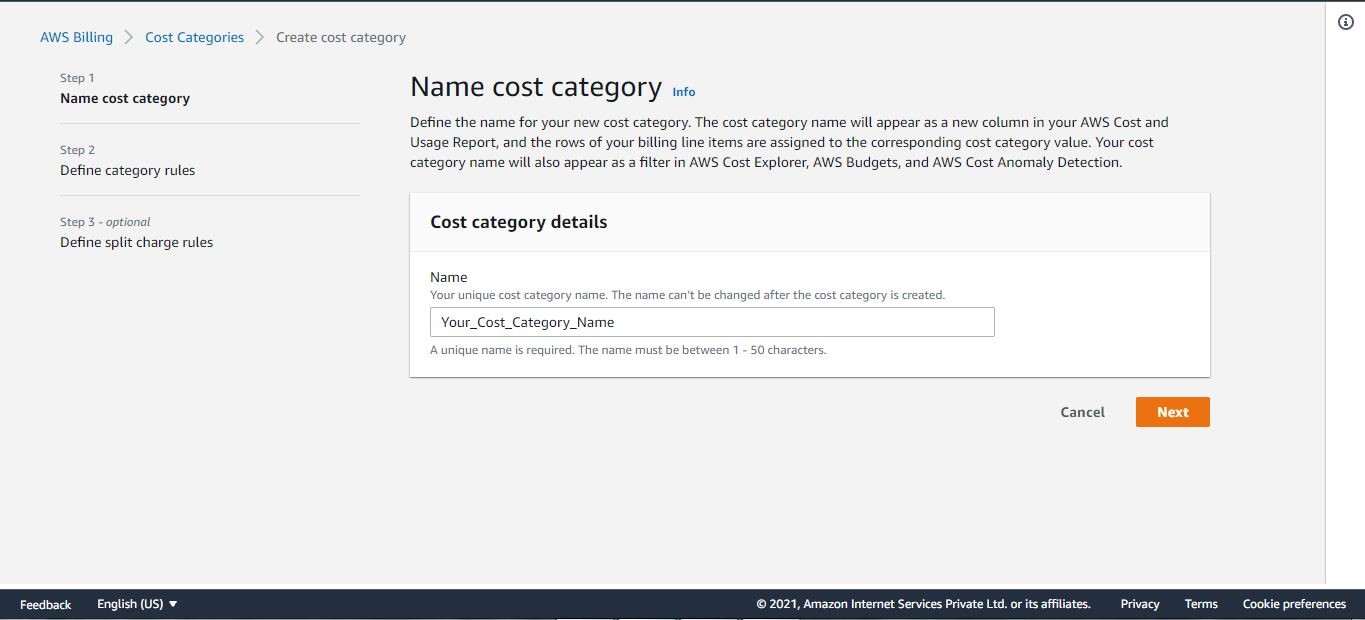Click the info icon in top-right corner
1365x620 pixels.
coord(1345,20)
